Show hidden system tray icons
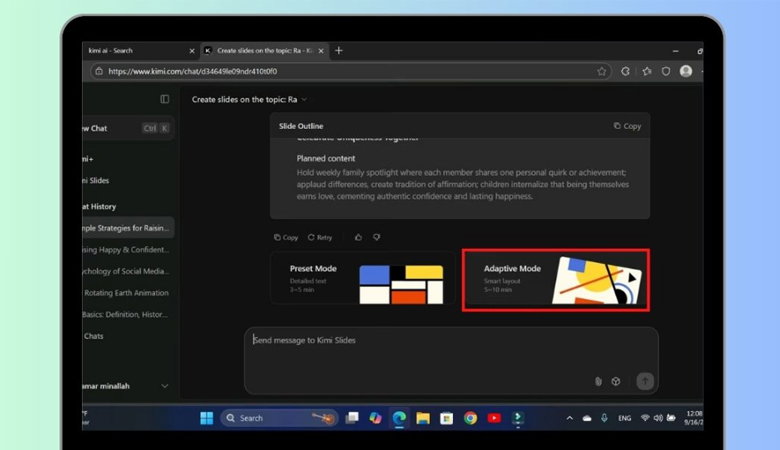780x450 pixels. tap(570, 418)
